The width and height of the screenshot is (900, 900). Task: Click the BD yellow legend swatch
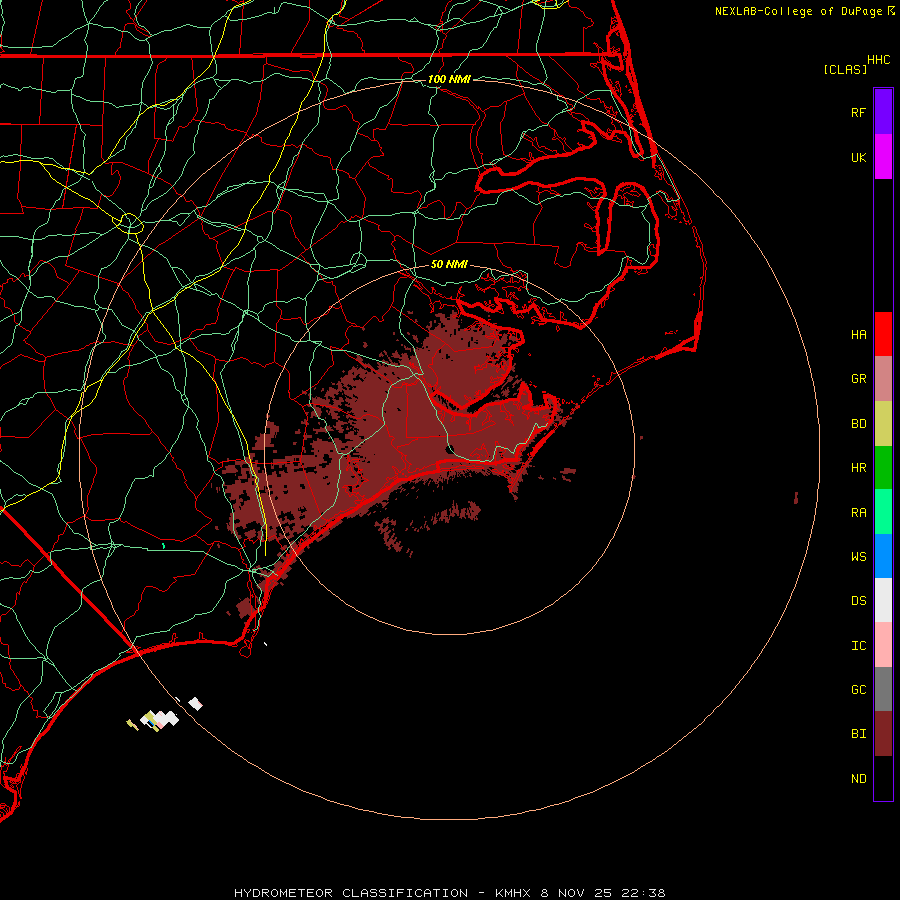883,424
